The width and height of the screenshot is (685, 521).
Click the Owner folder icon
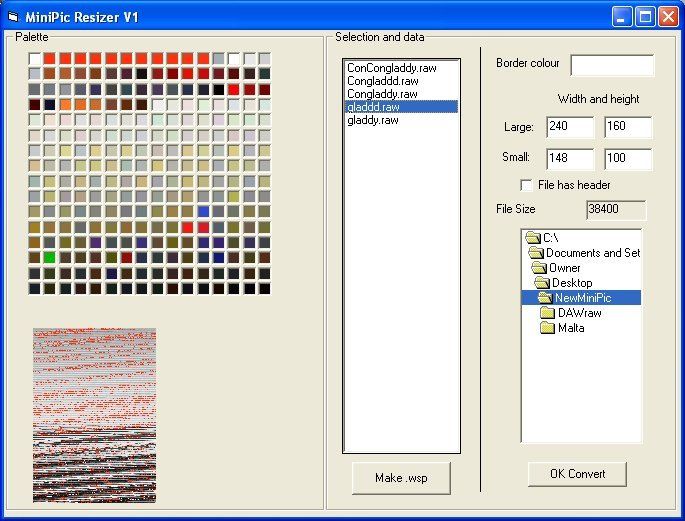pos(539,267)
